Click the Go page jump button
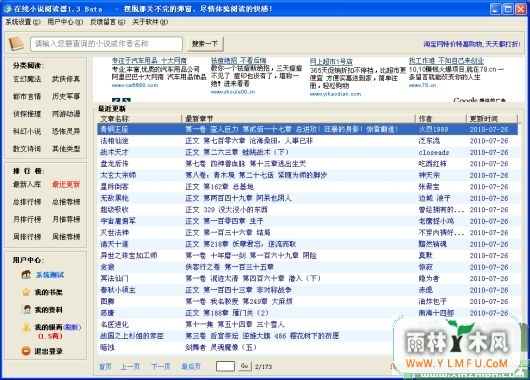 coord(245,366)
